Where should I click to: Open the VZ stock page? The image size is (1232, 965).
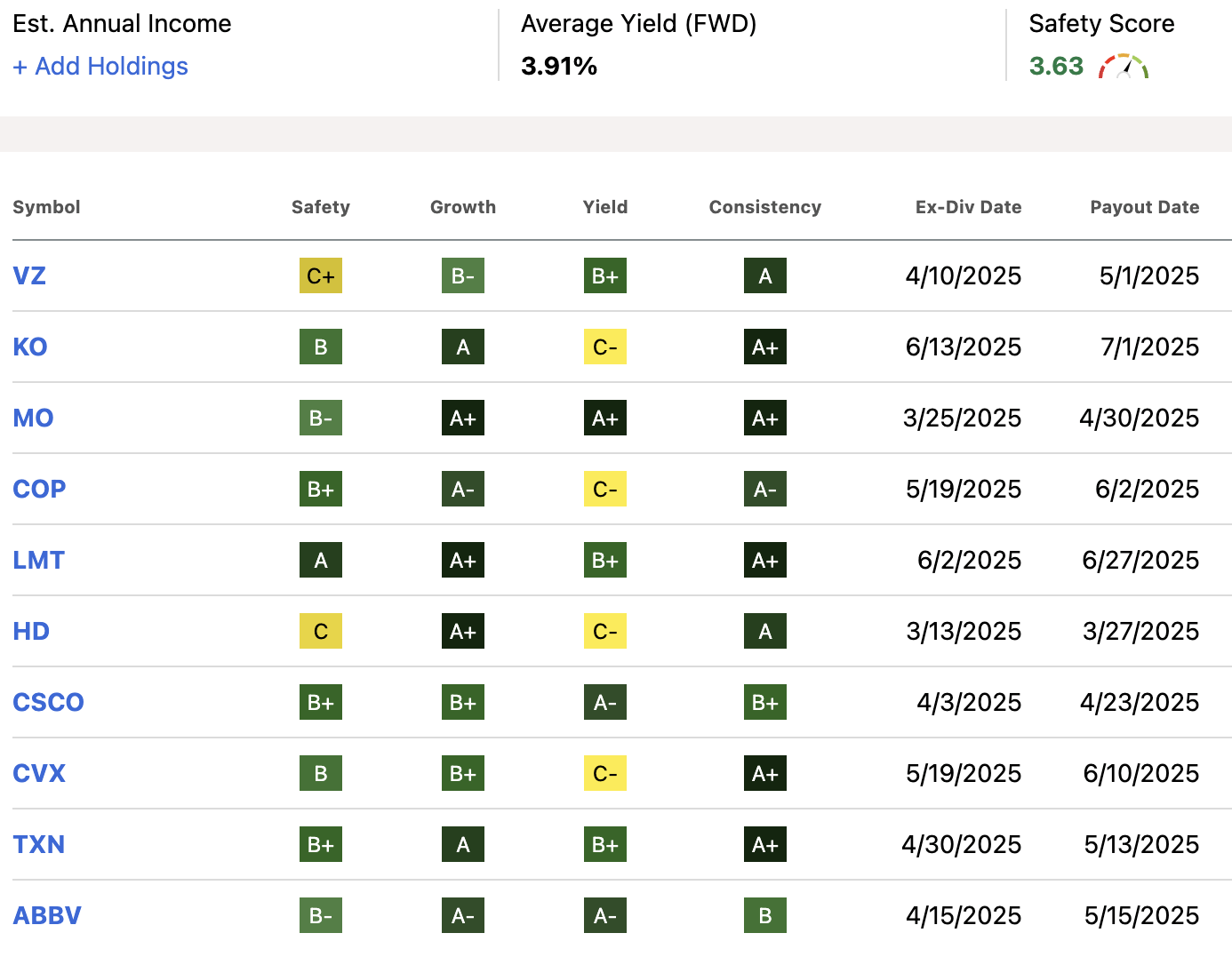click(28, 275)
